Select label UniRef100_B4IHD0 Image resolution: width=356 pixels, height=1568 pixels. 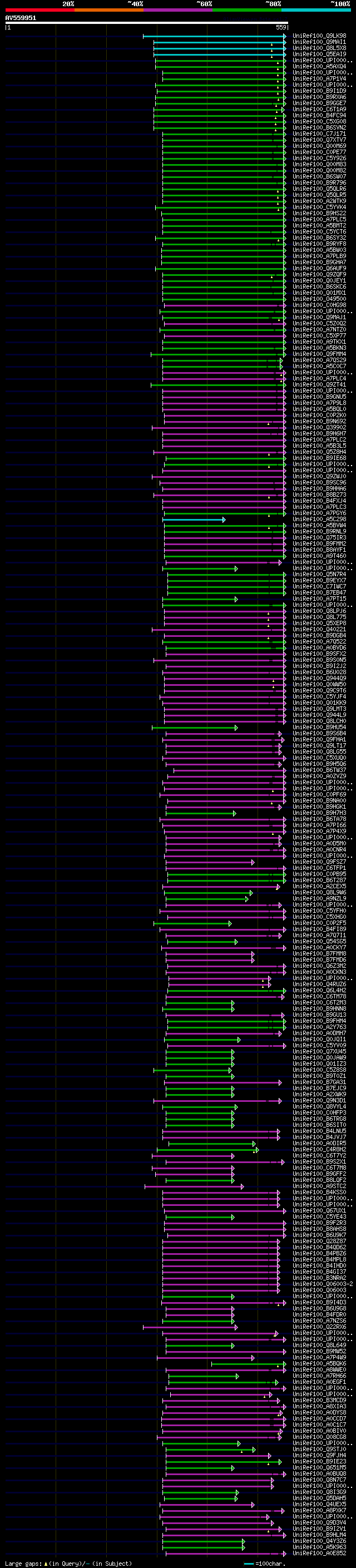pos(319,1265)
